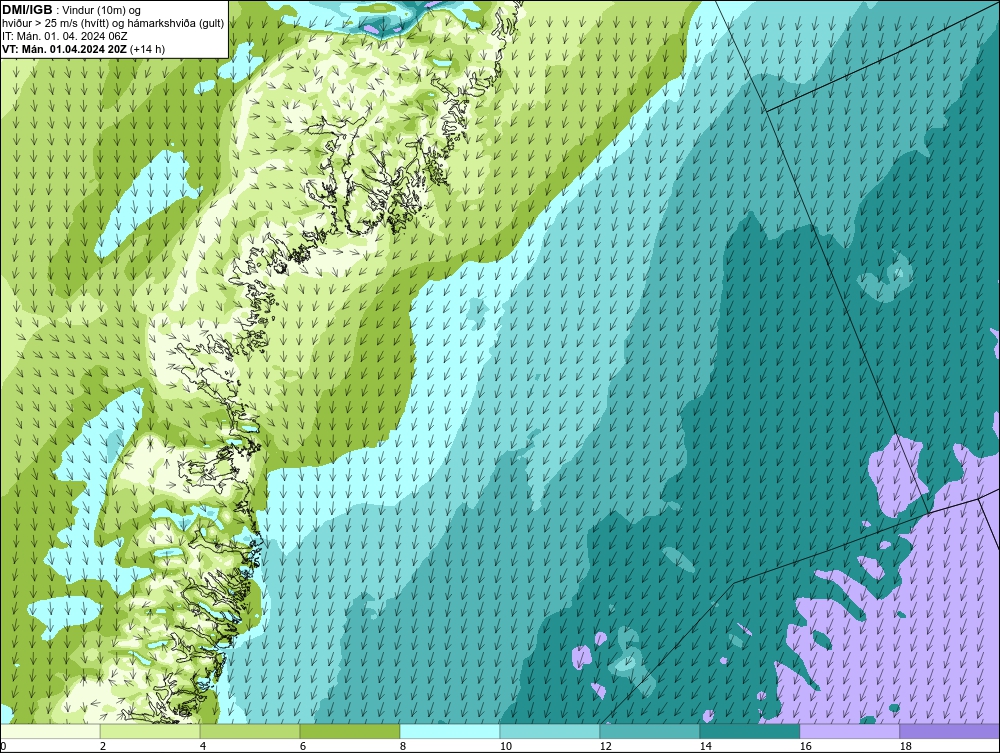Click the scale label '8'
1000x753 pixels.
tap(402, 746)
